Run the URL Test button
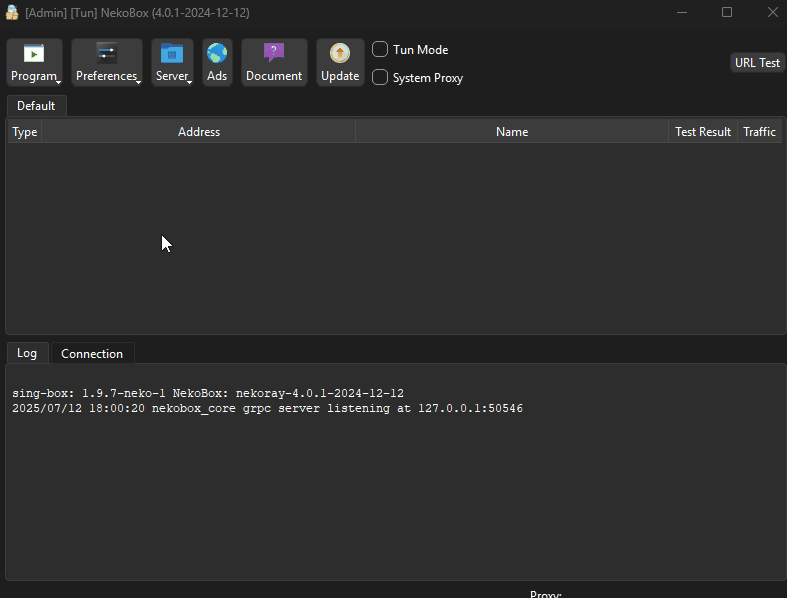Viewport: 787px width, 598px height. pos(757,62)
